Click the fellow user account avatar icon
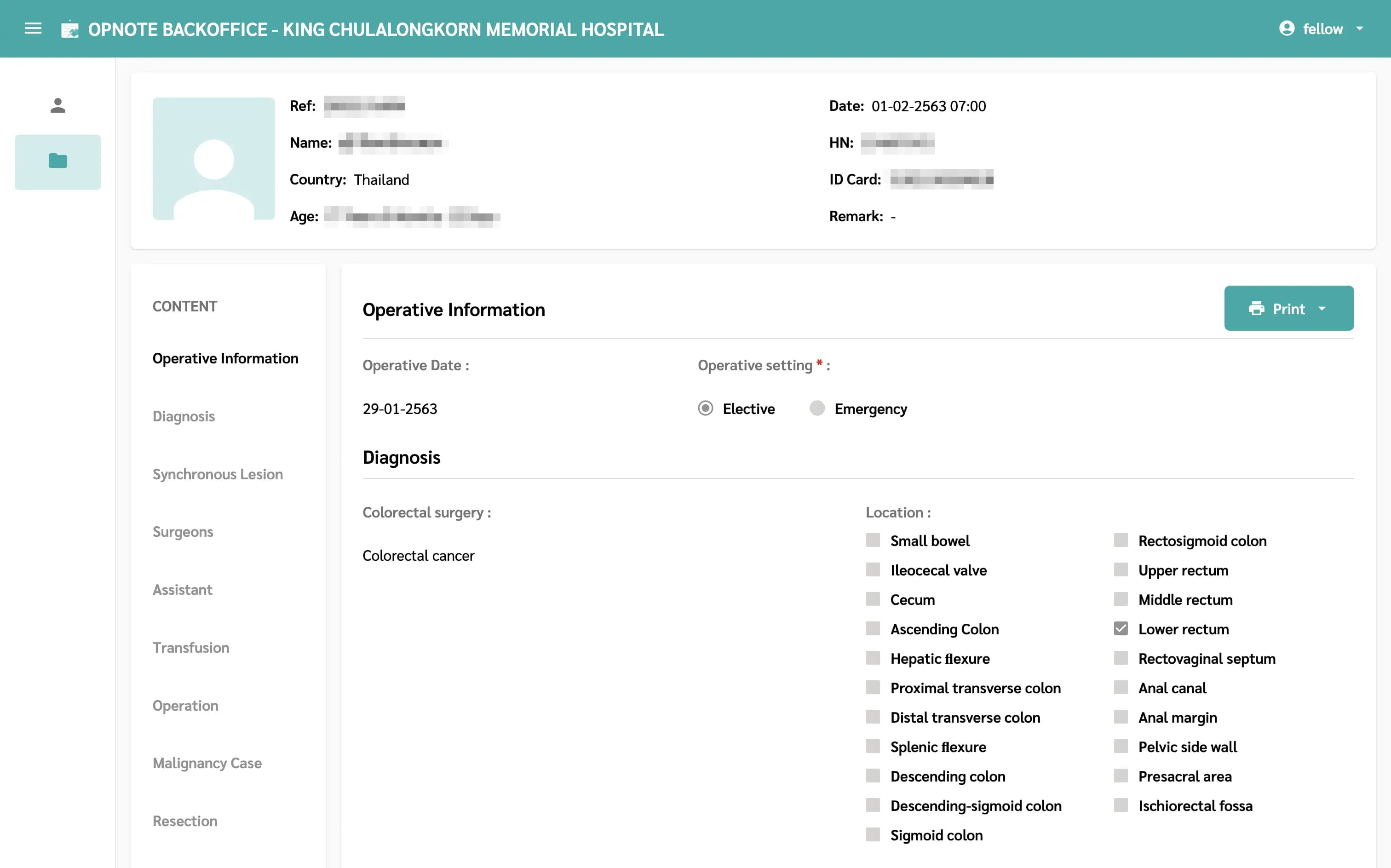The height and width of the screenshot is (868, 1391). (1287, 28)
